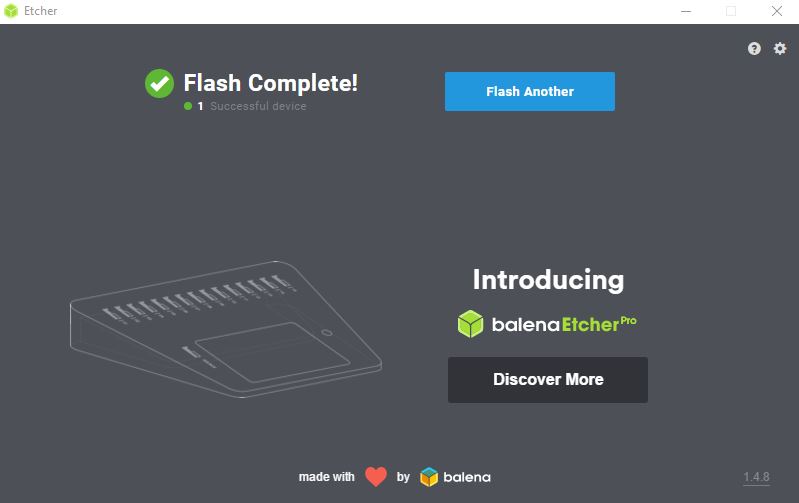Click the Discover More button
Viewport: 799px width, 503px height.
pos(548,380)
